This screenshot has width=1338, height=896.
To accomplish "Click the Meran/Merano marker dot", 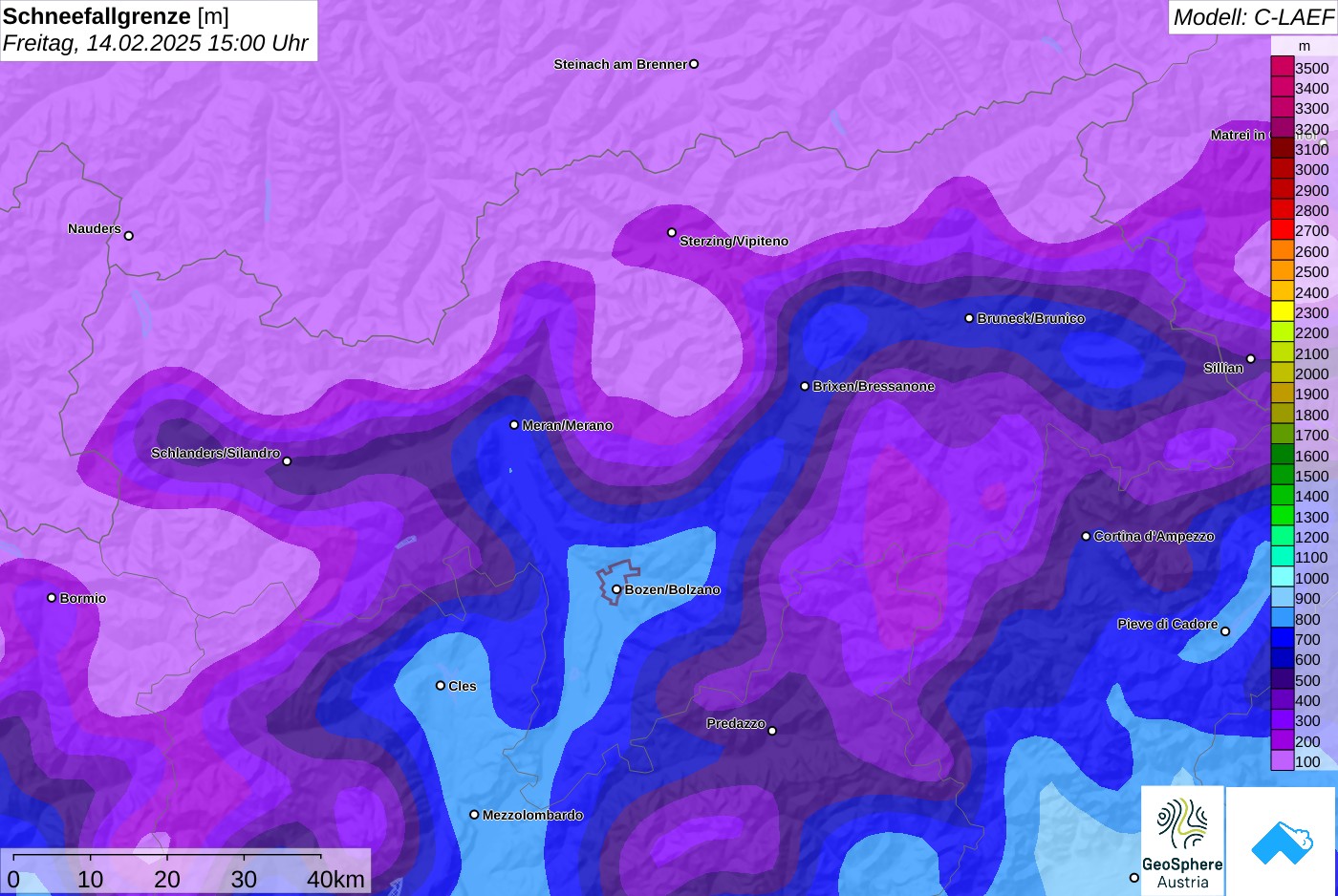I will click(514, 425).
